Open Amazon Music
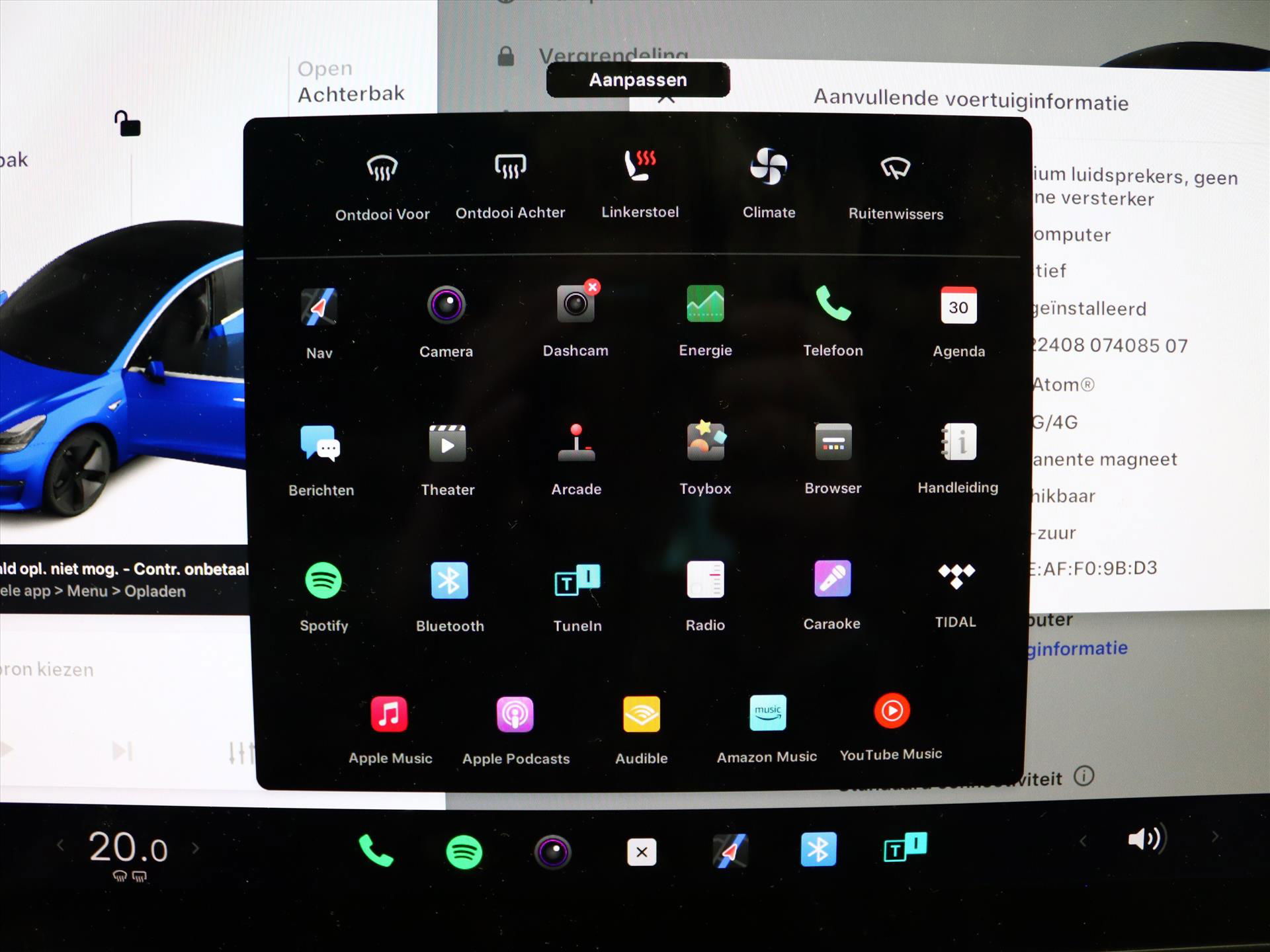Image resolution: width=1270 pixels, height=952 pixels. click(x=767, y=730)
